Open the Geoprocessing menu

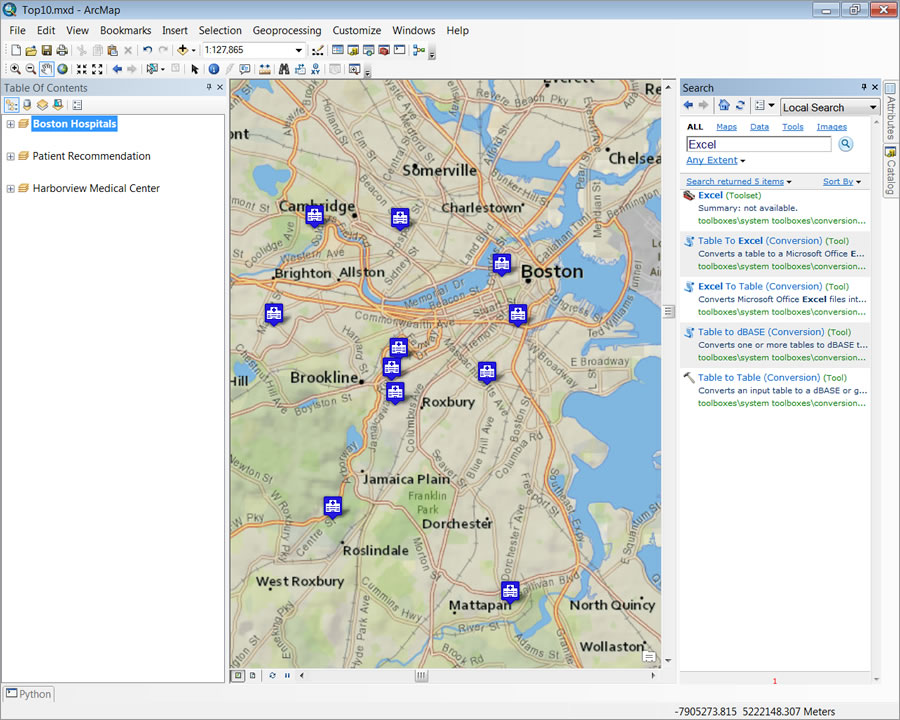pyautogui.click(x=287, y=31)
